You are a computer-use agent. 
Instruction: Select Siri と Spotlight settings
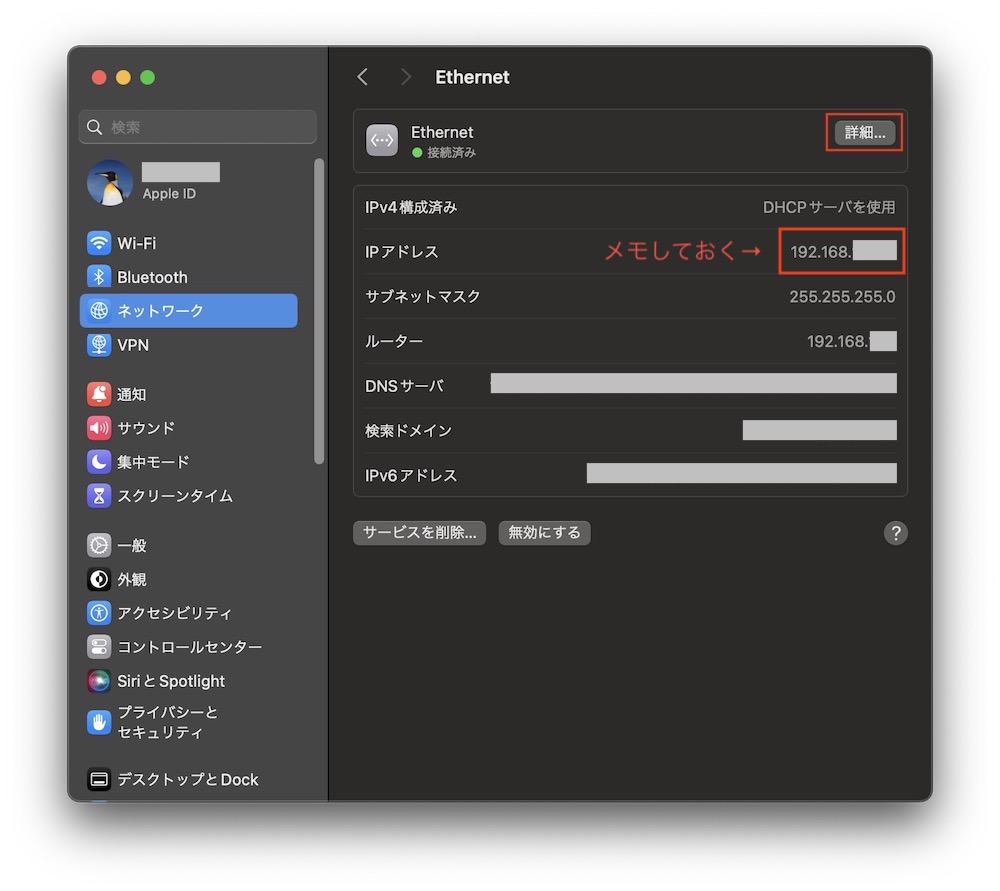pos(170,681)
